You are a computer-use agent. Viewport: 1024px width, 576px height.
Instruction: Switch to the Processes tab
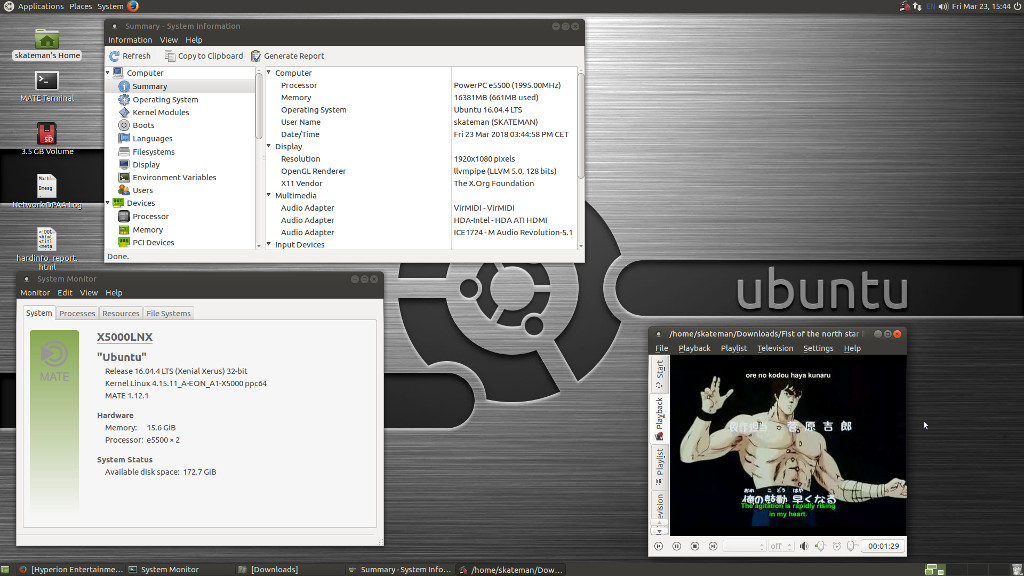pyautogui.click(x=77, y=313)
